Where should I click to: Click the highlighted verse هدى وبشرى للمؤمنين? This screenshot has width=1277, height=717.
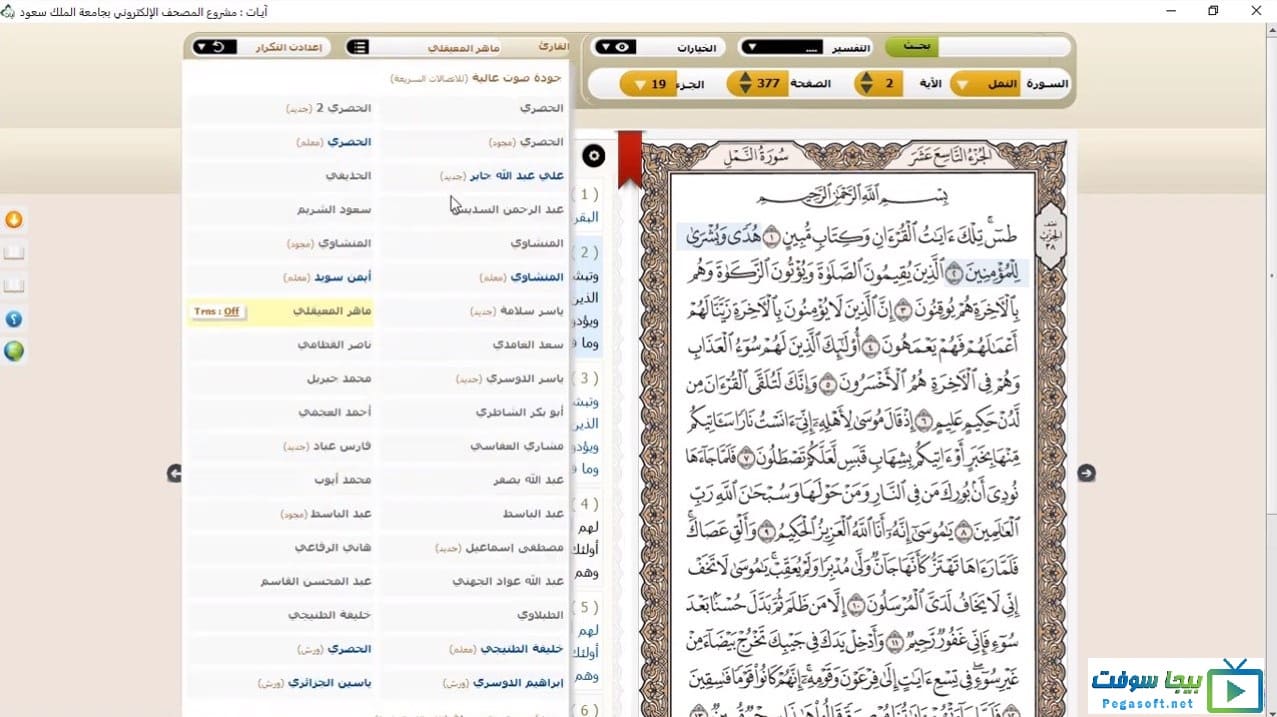tap(852, 253)
